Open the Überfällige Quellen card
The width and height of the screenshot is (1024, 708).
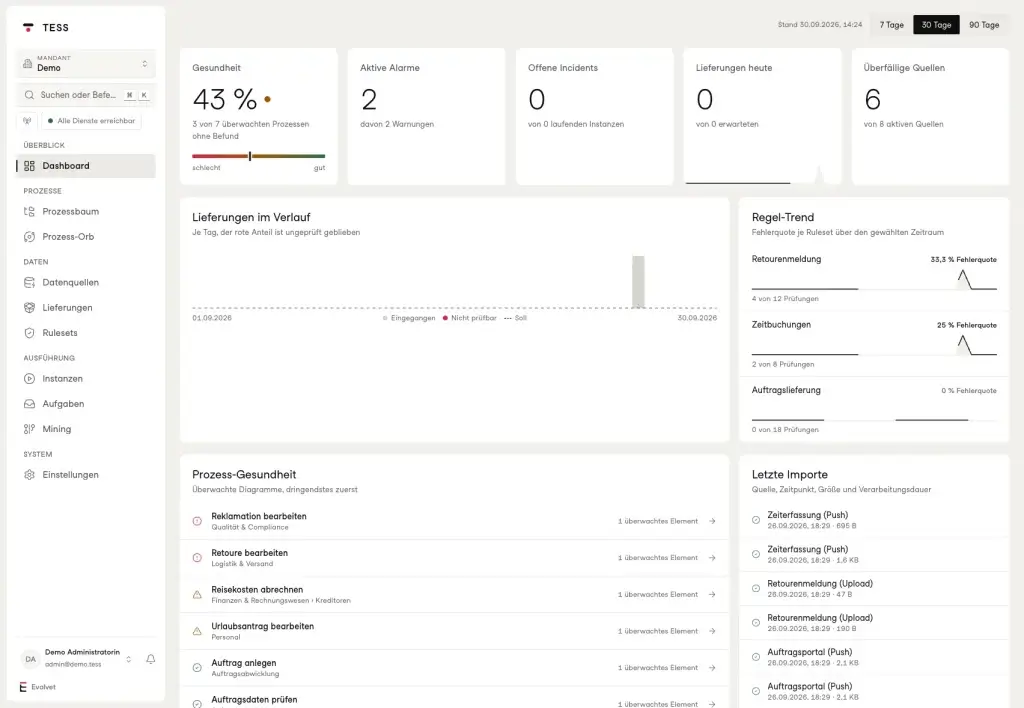[x=930, y=116]
